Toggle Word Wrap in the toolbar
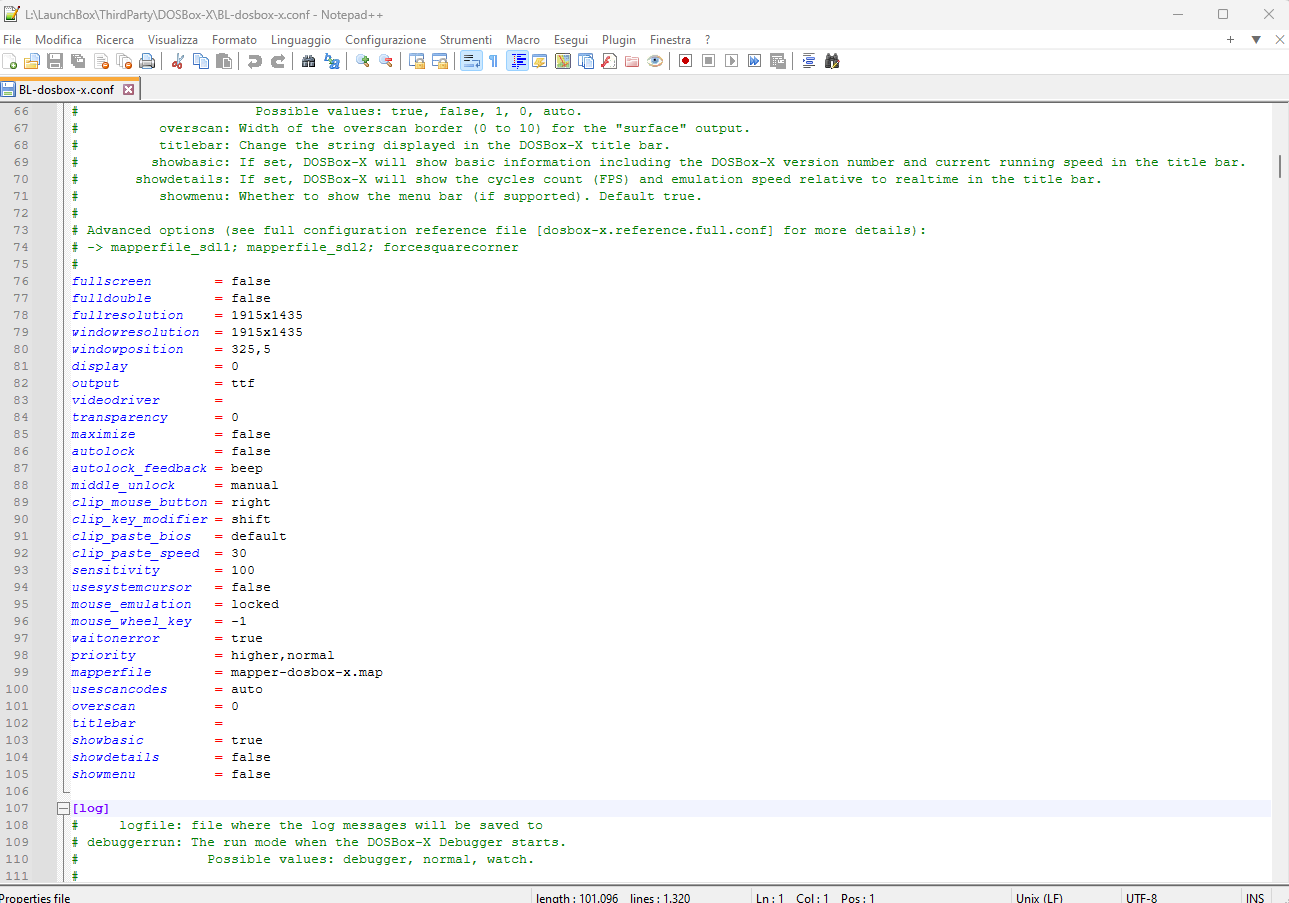Image resolution: width=1289 pixels, height=903 pixels. tap(471, 61)
